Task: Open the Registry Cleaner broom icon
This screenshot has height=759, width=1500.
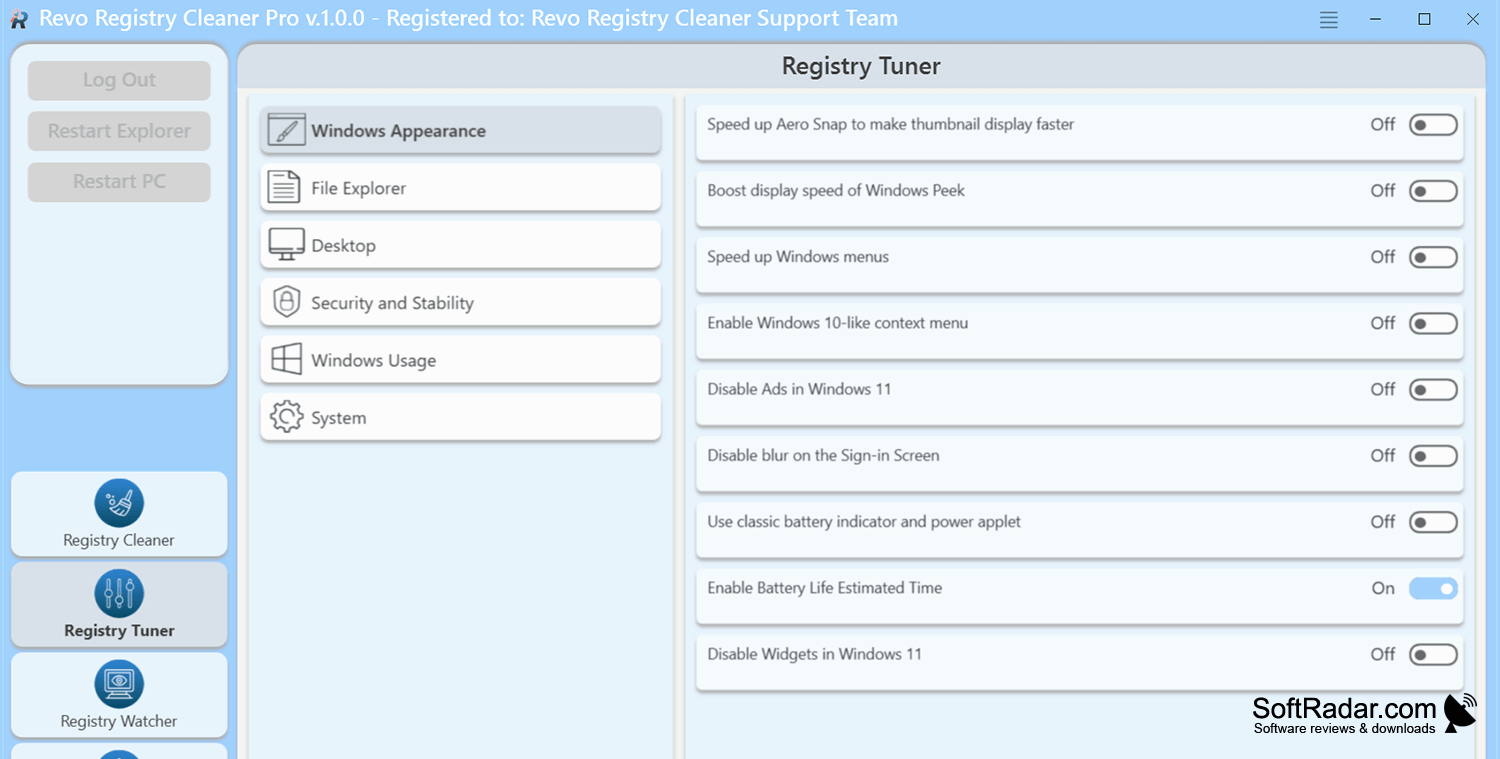Action: click(x=119, y=503)
